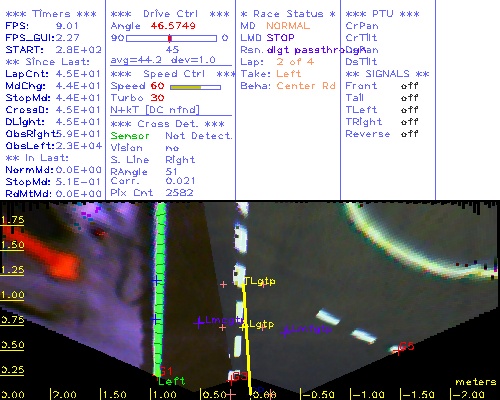
Task: Select the red G5 marker cross
Action: coord(397,350)
